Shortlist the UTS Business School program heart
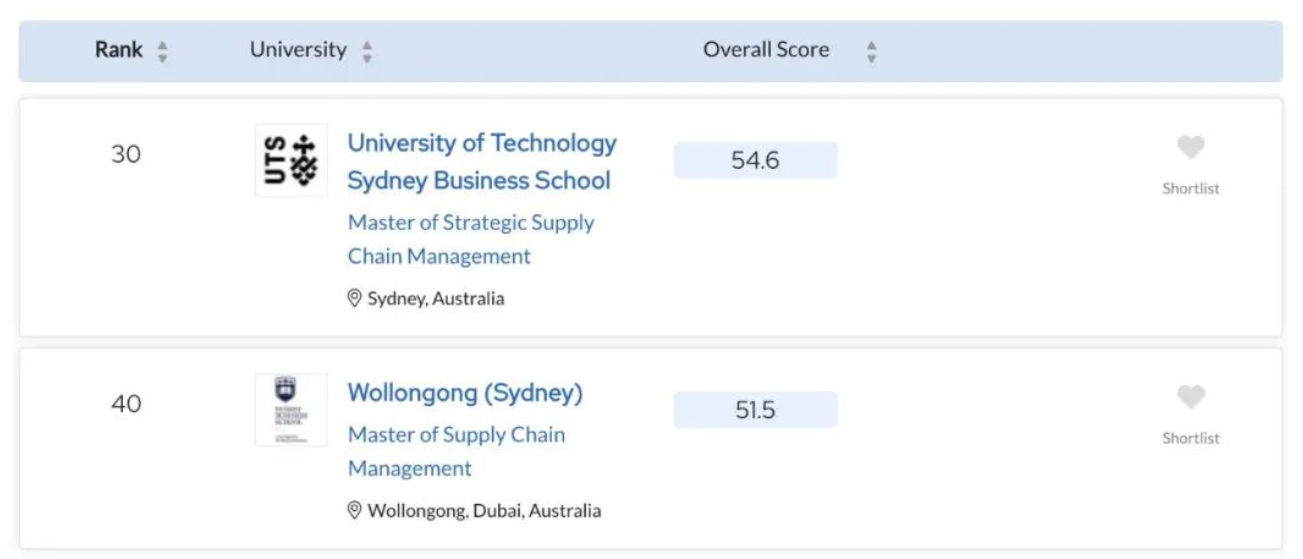1303x559 pixels. point(1190,148)
